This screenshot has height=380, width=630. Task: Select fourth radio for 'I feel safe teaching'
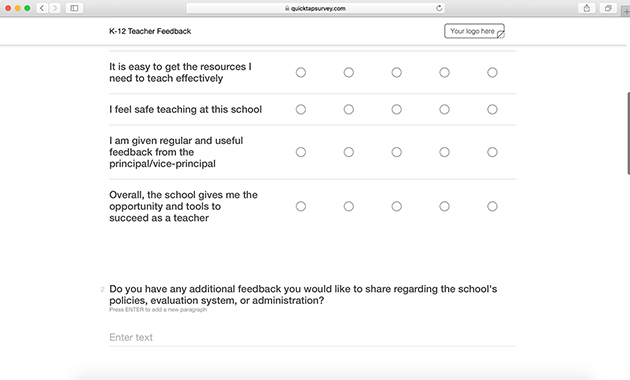(444, 109)
